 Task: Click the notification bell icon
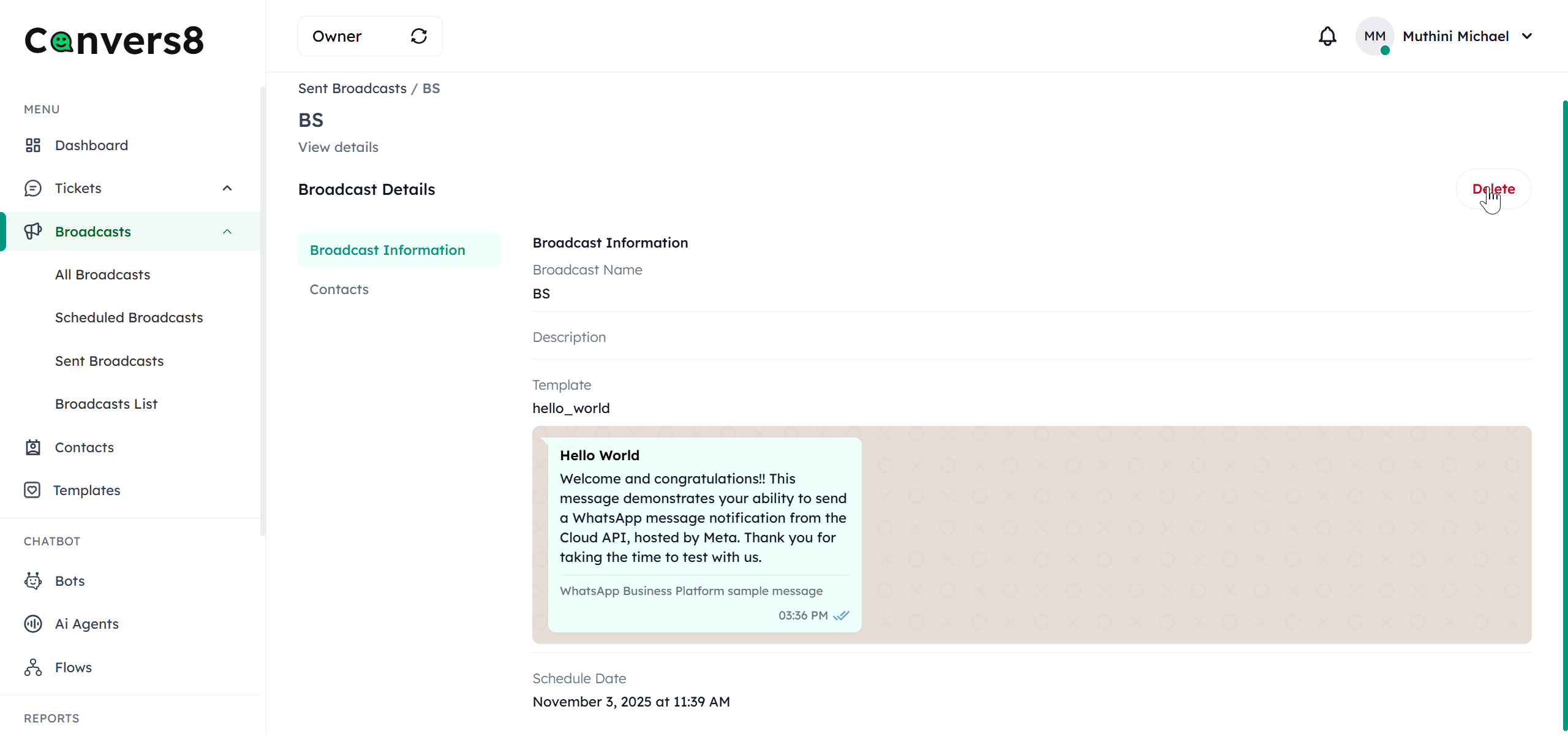point(1327,36)
